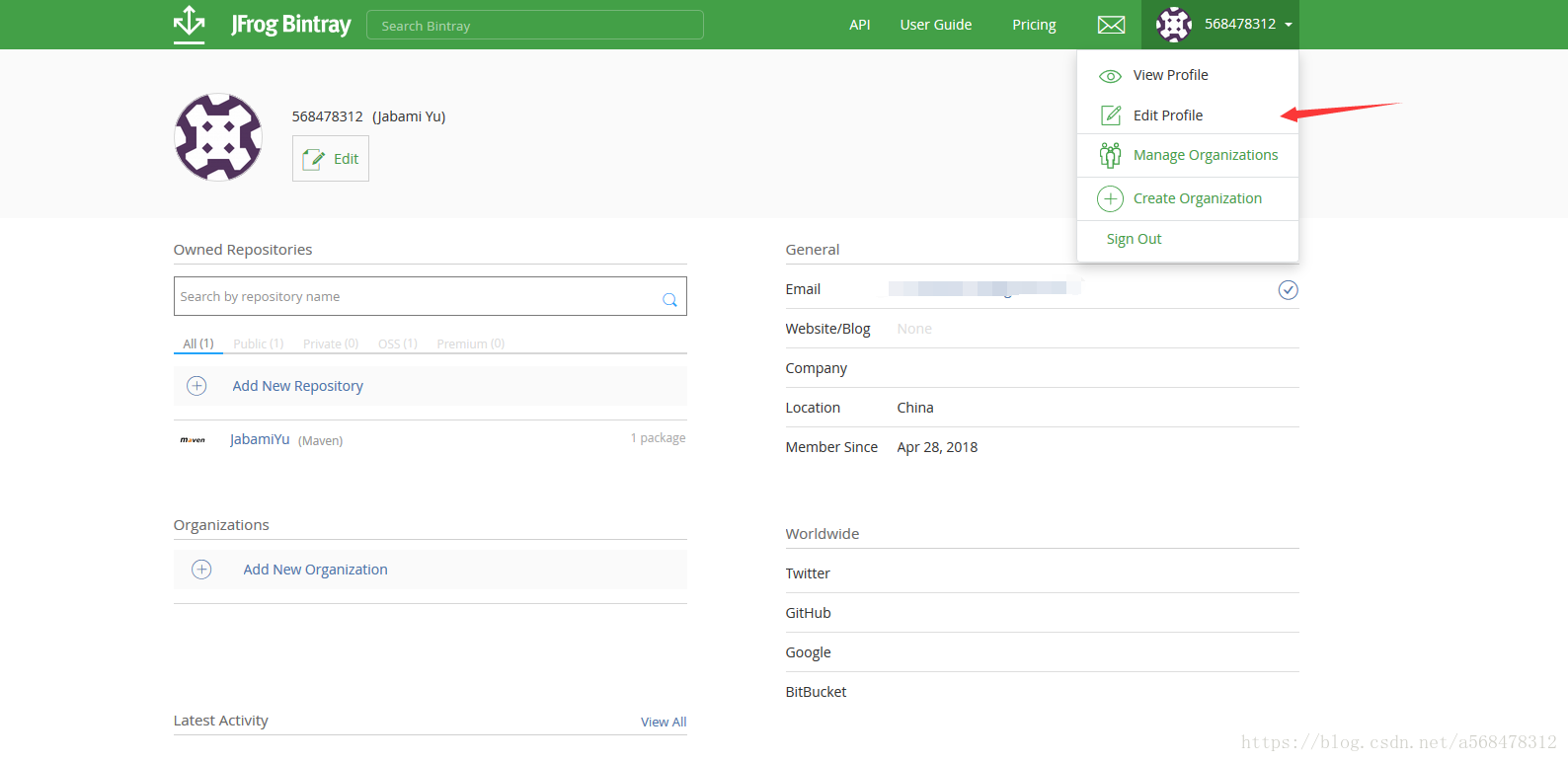Image resolution: width=1568 pixels, height=762 pixels.
Task: Switch to the OSS (1) tab
Action: (398, 343)
